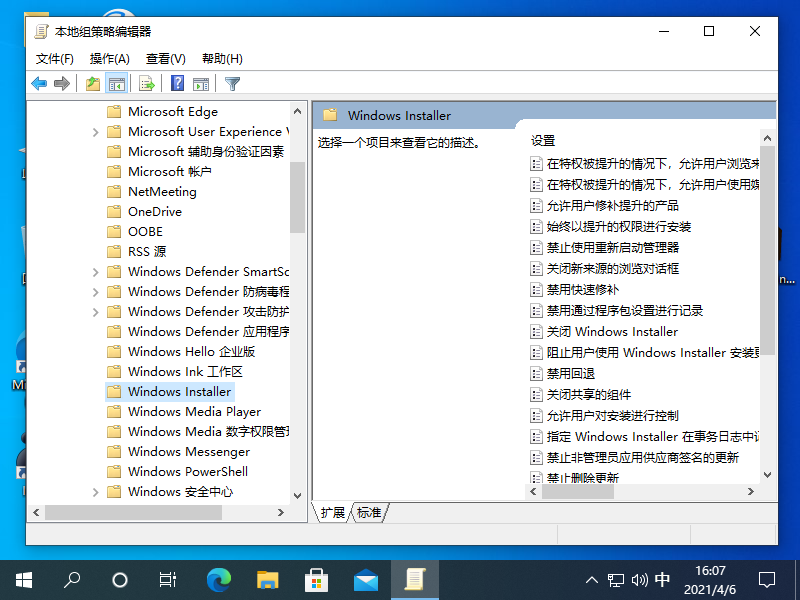
Task: Open Help via the question mark icon
Action: click(x=177, y=84)
